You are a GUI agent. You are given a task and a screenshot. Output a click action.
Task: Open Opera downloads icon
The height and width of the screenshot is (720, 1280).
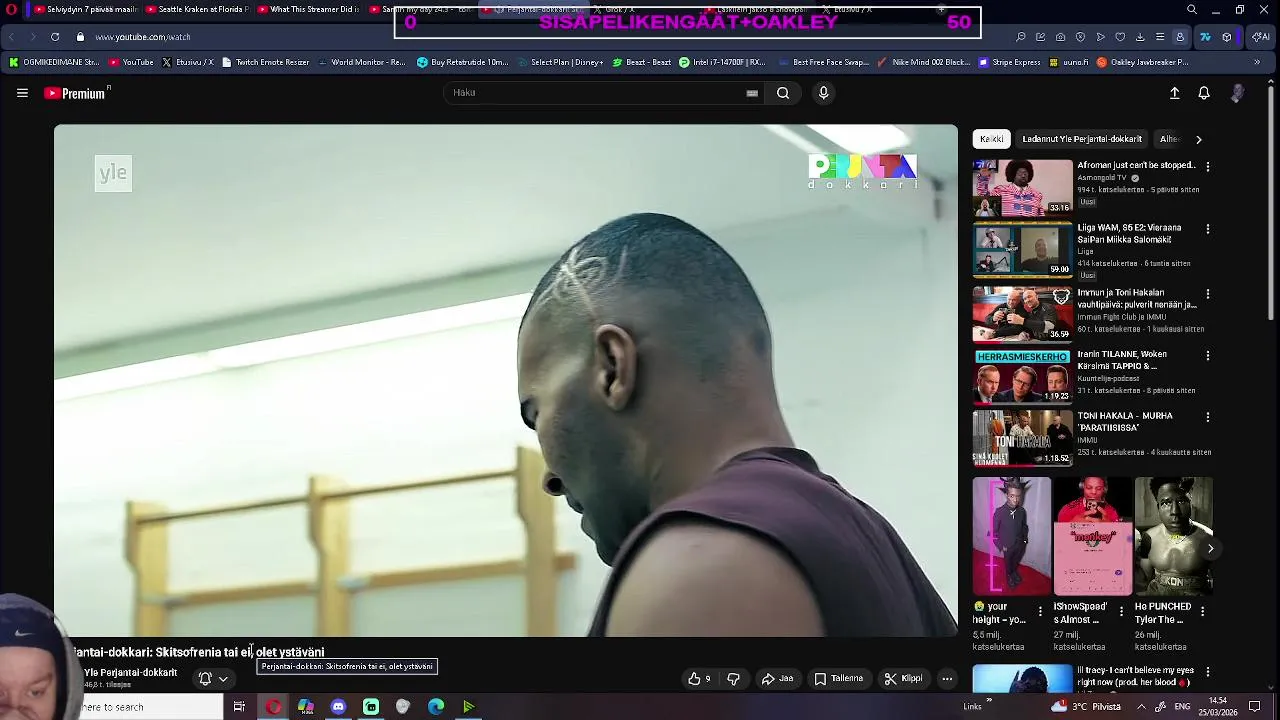(1141, 37)
